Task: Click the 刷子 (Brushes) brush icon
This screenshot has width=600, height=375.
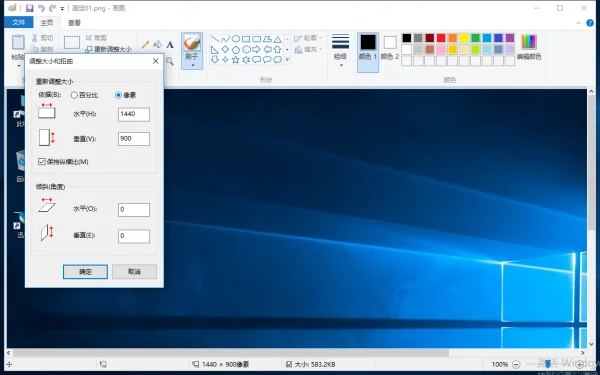Action: pyautogui.click(x=192, y=42)
